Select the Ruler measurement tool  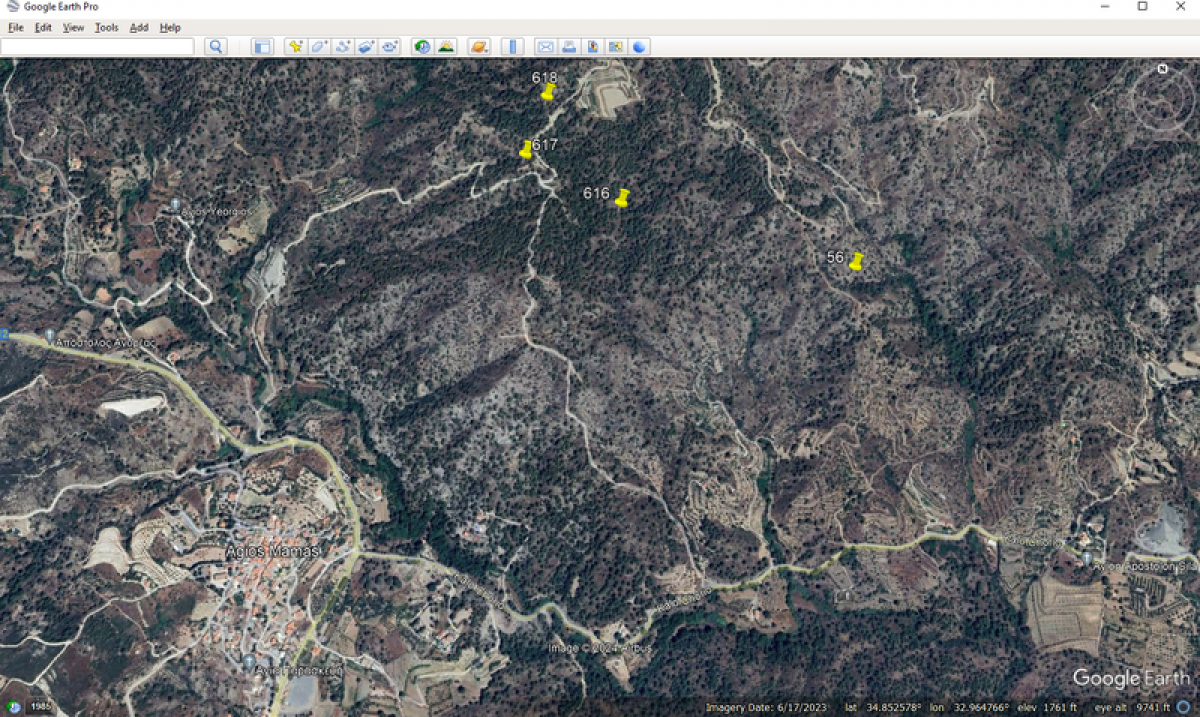click(x=512, y=46)
